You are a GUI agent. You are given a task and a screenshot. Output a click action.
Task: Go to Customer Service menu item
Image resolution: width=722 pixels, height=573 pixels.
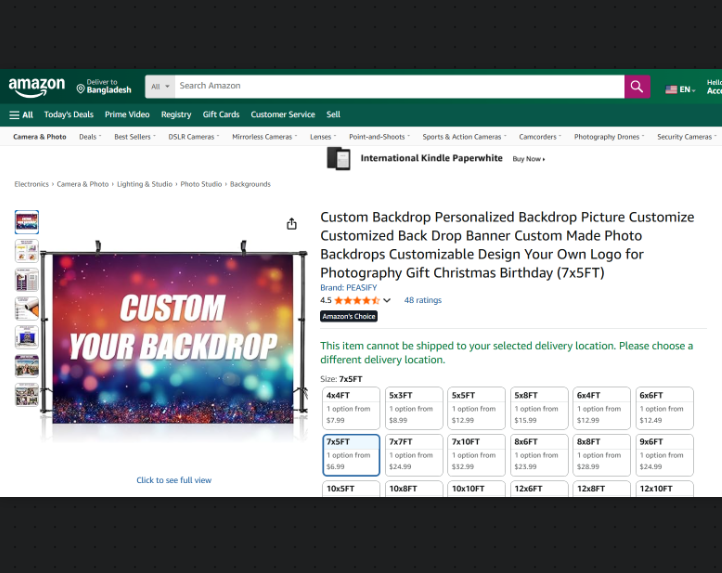tap(282, 115)
